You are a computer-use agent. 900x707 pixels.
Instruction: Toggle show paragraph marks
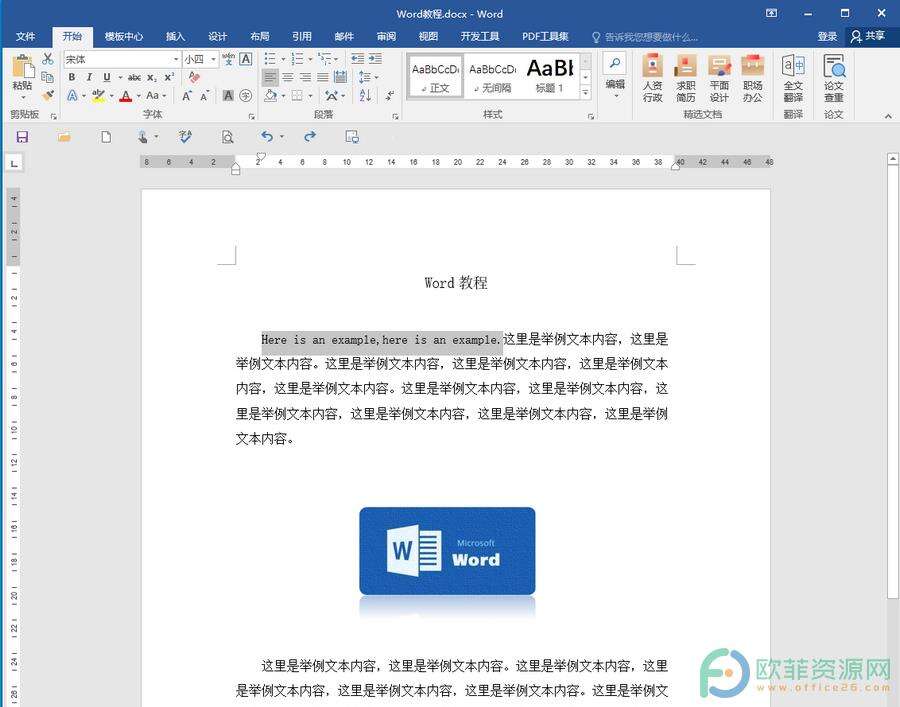390,95
